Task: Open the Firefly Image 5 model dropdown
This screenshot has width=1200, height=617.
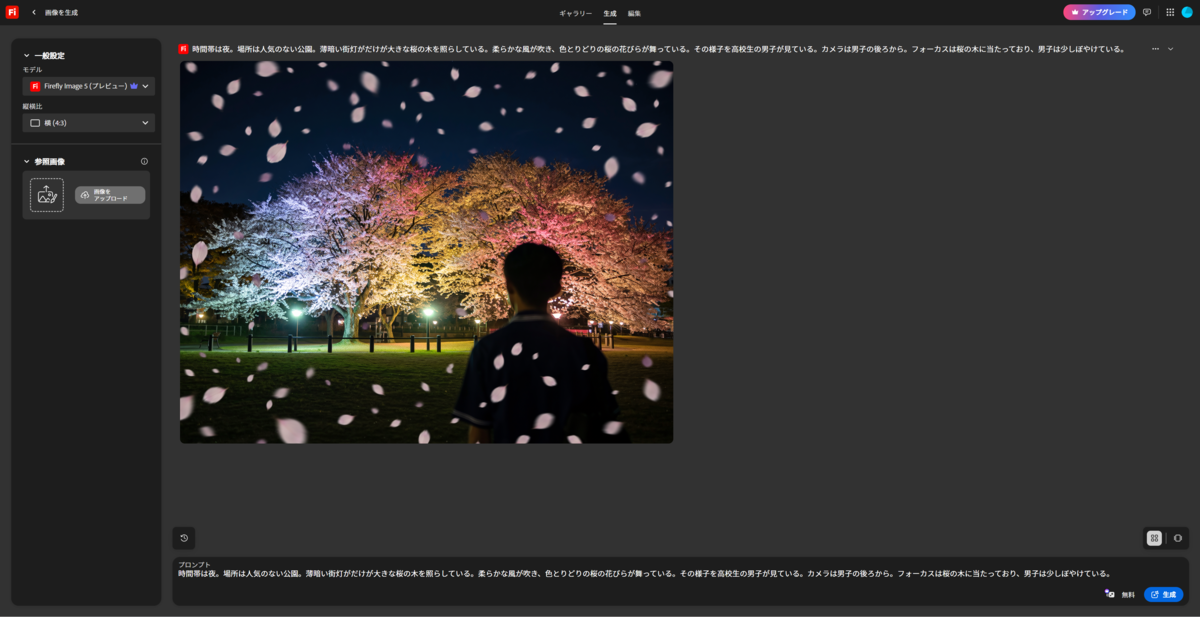Action: point(89,86)
